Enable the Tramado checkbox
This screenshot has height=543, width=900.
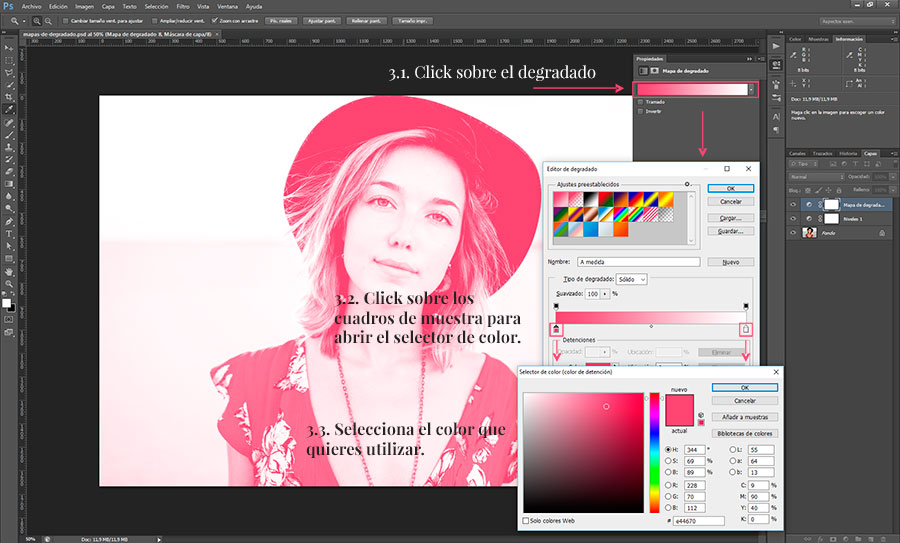click(640, 102)
